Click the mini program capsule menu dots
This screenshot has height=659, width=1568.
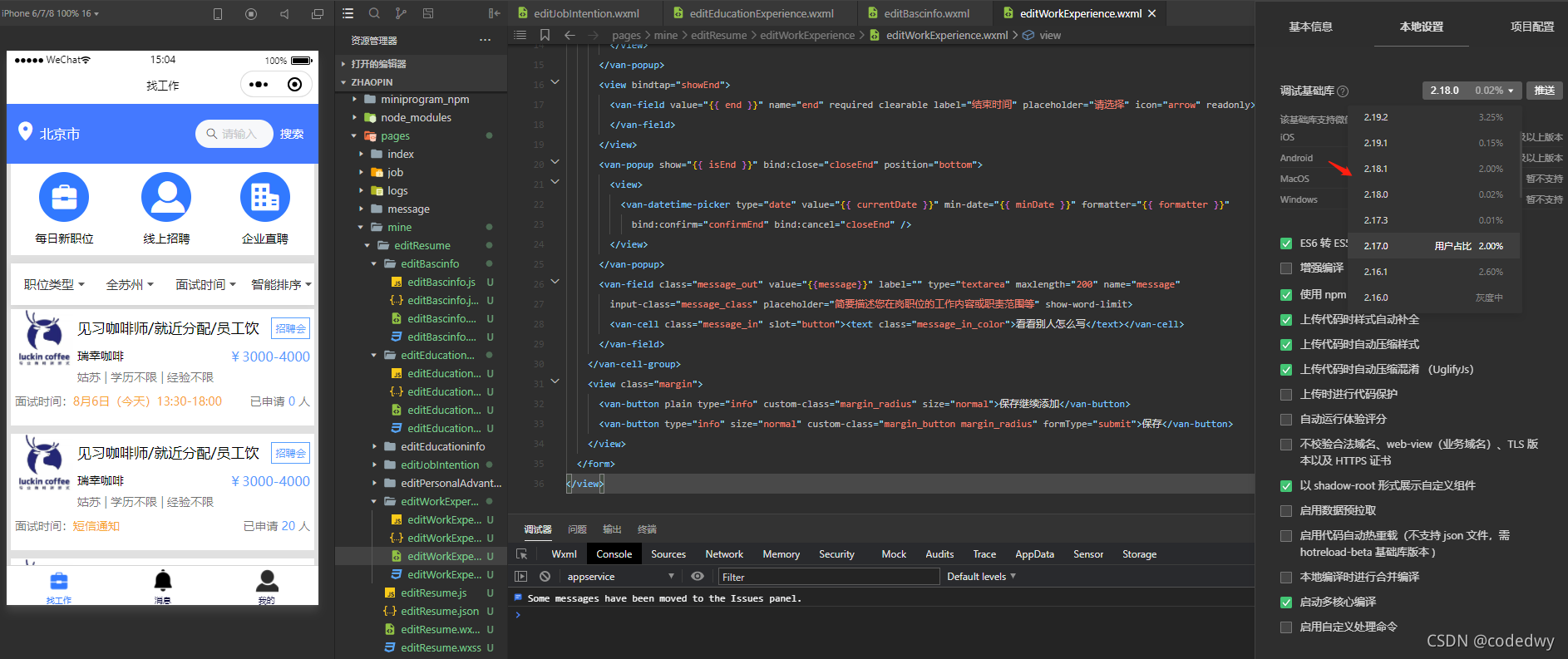259,84
